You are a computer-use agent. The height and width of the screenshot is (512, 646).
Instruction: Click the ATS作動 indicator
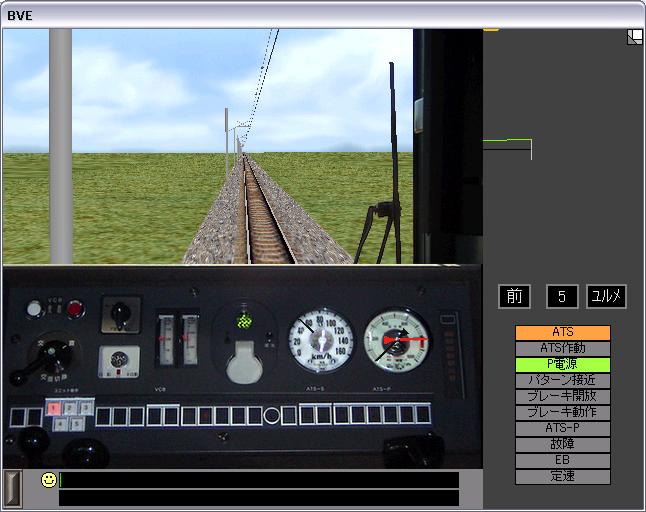pos(563,348)
